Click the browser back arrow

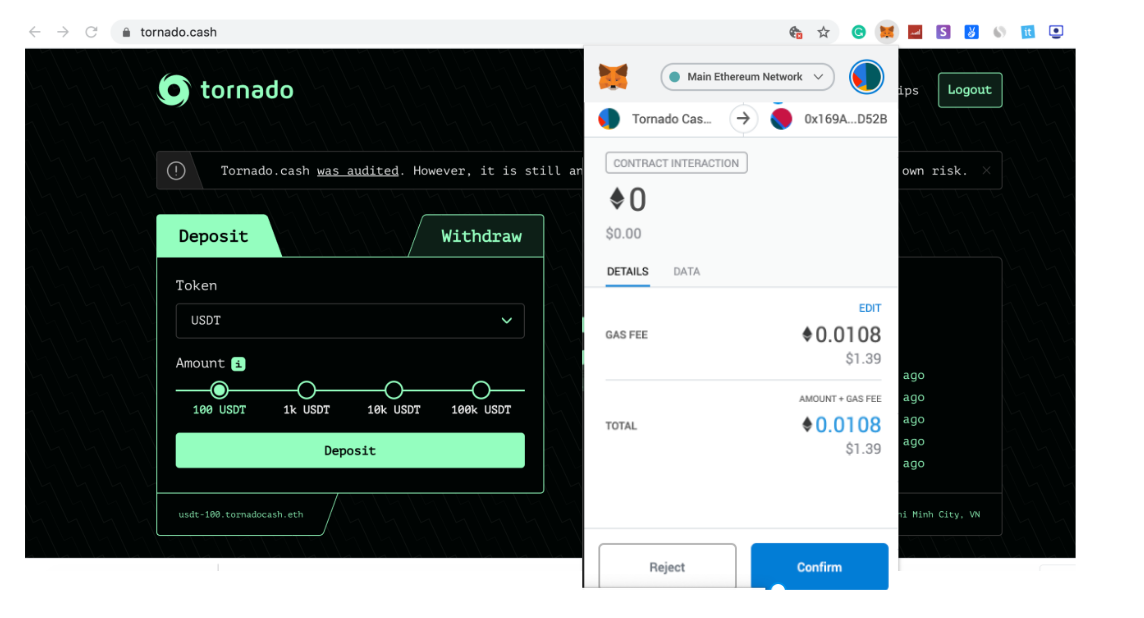pos(34,32)
